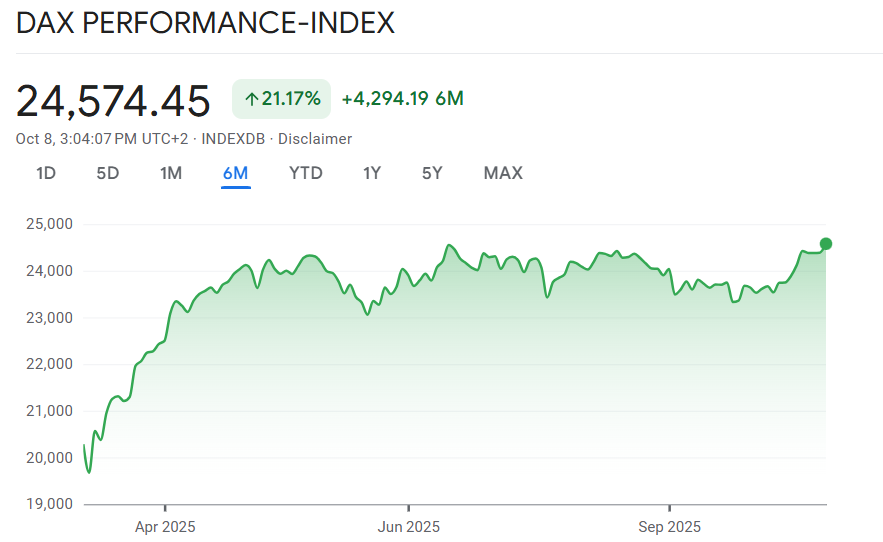This screenshot has height=542, width=883.
Task: Click the 21.17% change badge
Action: (282, 99)
